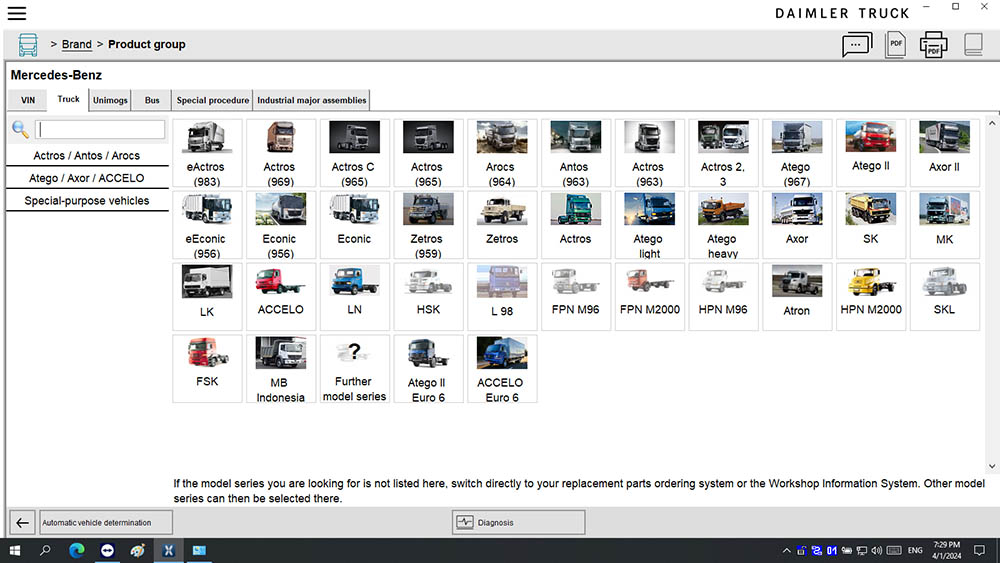
Task: Select Actros (969) model series
Action: (x=281, y=153)
